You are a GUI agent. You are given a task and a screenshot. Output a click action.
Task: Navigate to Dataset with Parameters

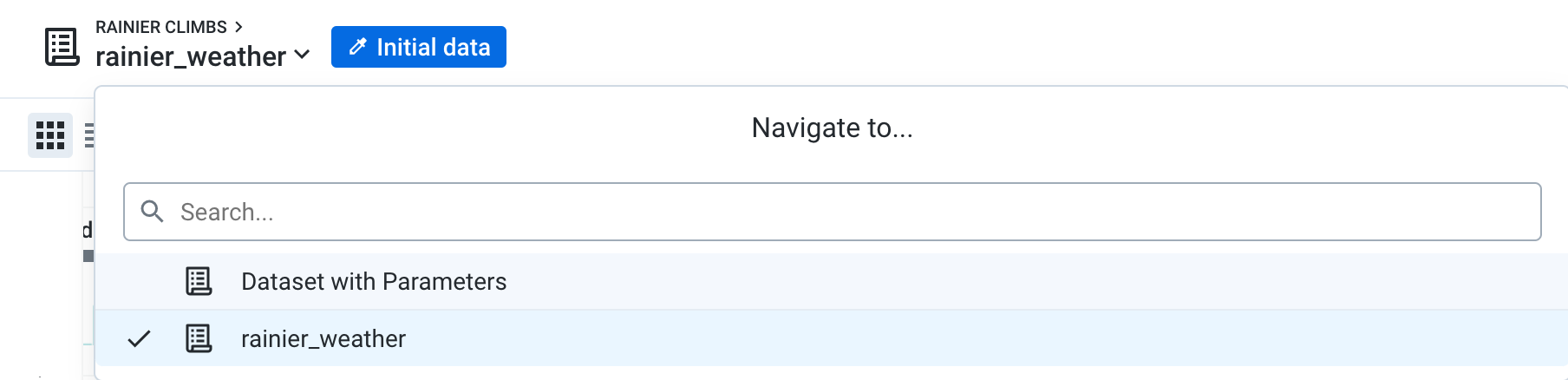point(374,281)
